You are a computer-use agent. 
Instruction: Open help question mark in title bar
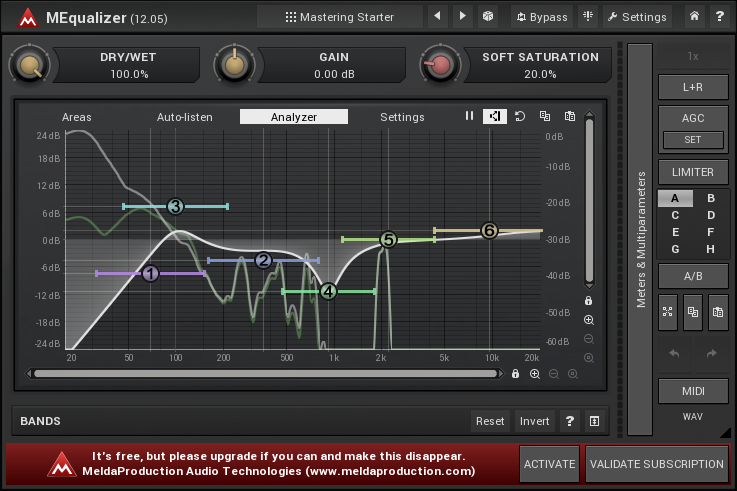pos(719,16)
